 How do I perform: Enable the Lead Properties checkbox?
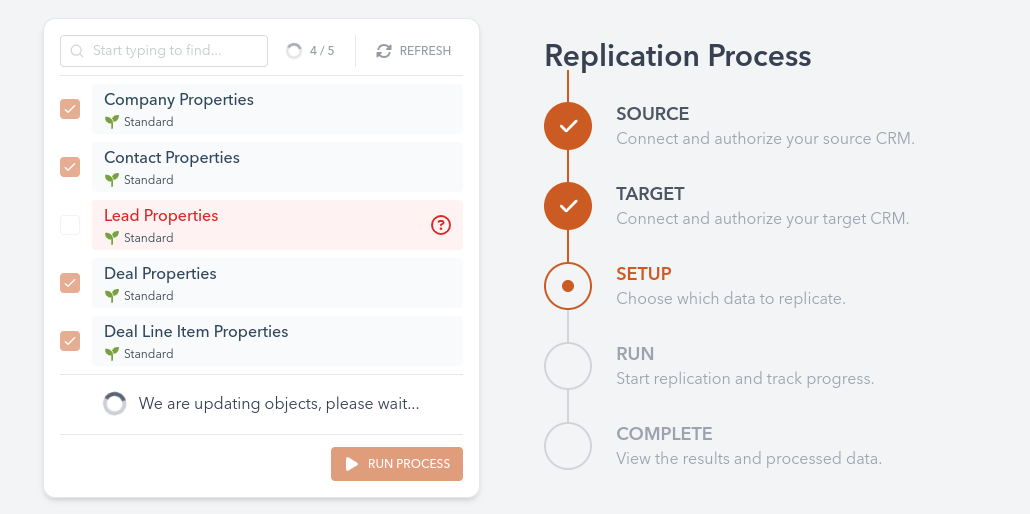(x=70, y=225)
